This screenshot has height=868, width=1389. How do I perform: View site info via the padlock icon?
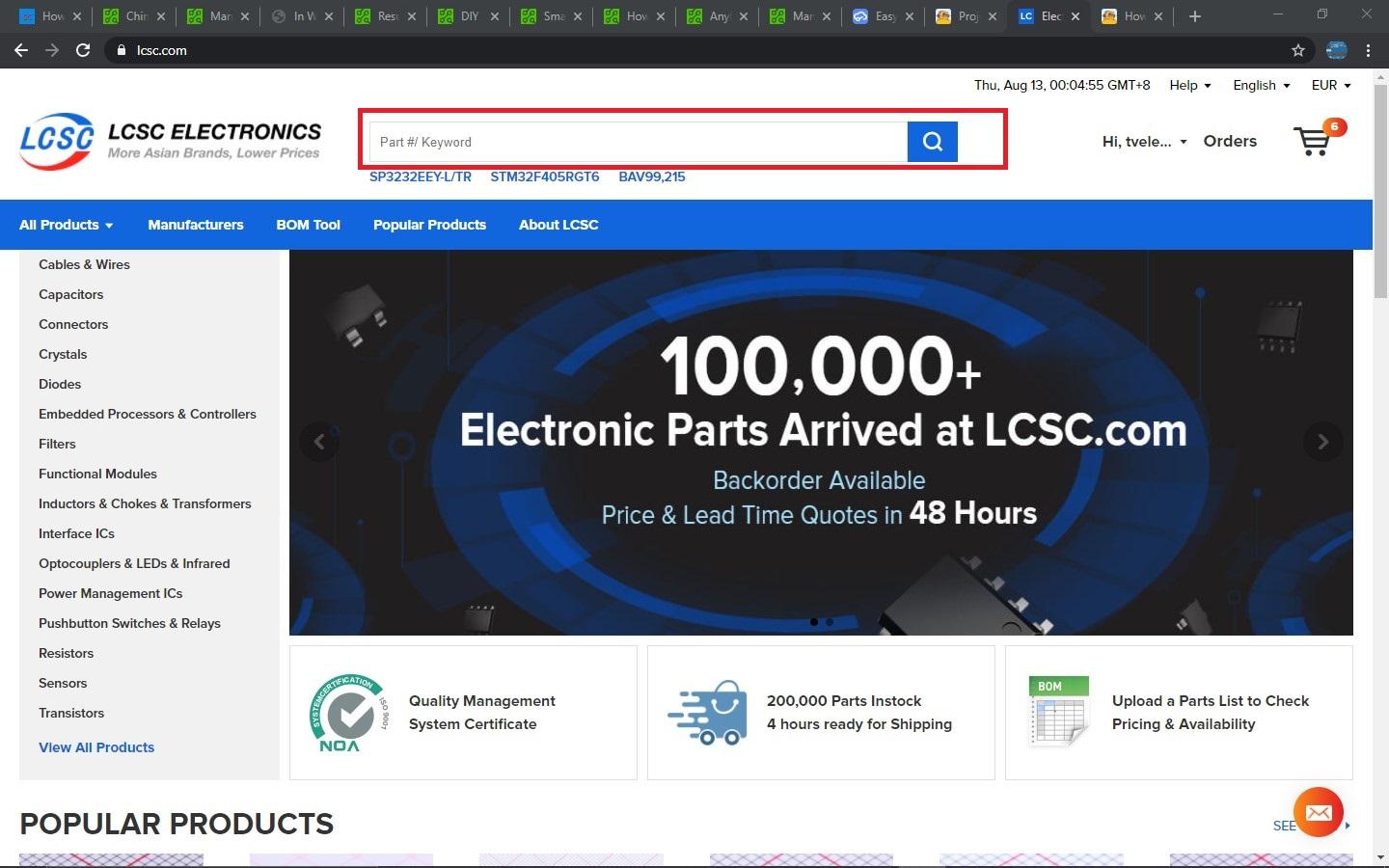[x=121, y=50]
